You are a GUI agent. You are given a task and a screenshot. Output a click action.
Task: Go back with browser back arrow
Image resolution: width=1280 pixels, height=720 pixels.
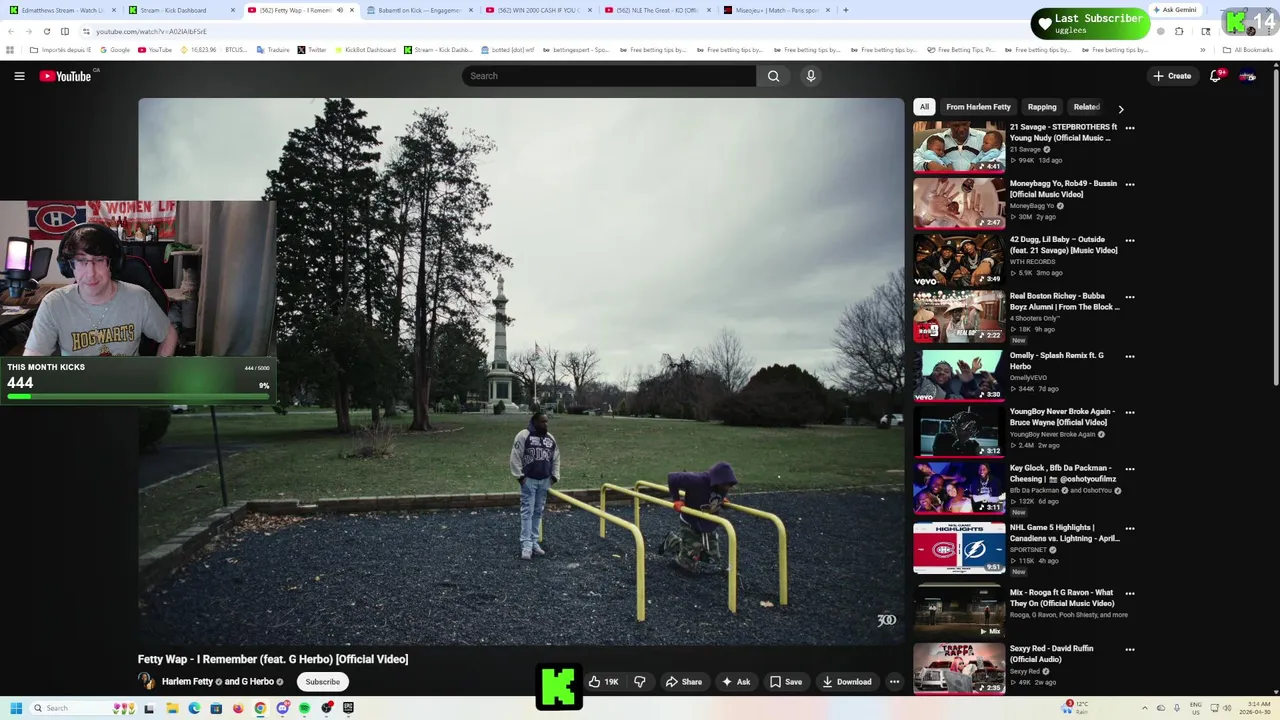(11, 31)
